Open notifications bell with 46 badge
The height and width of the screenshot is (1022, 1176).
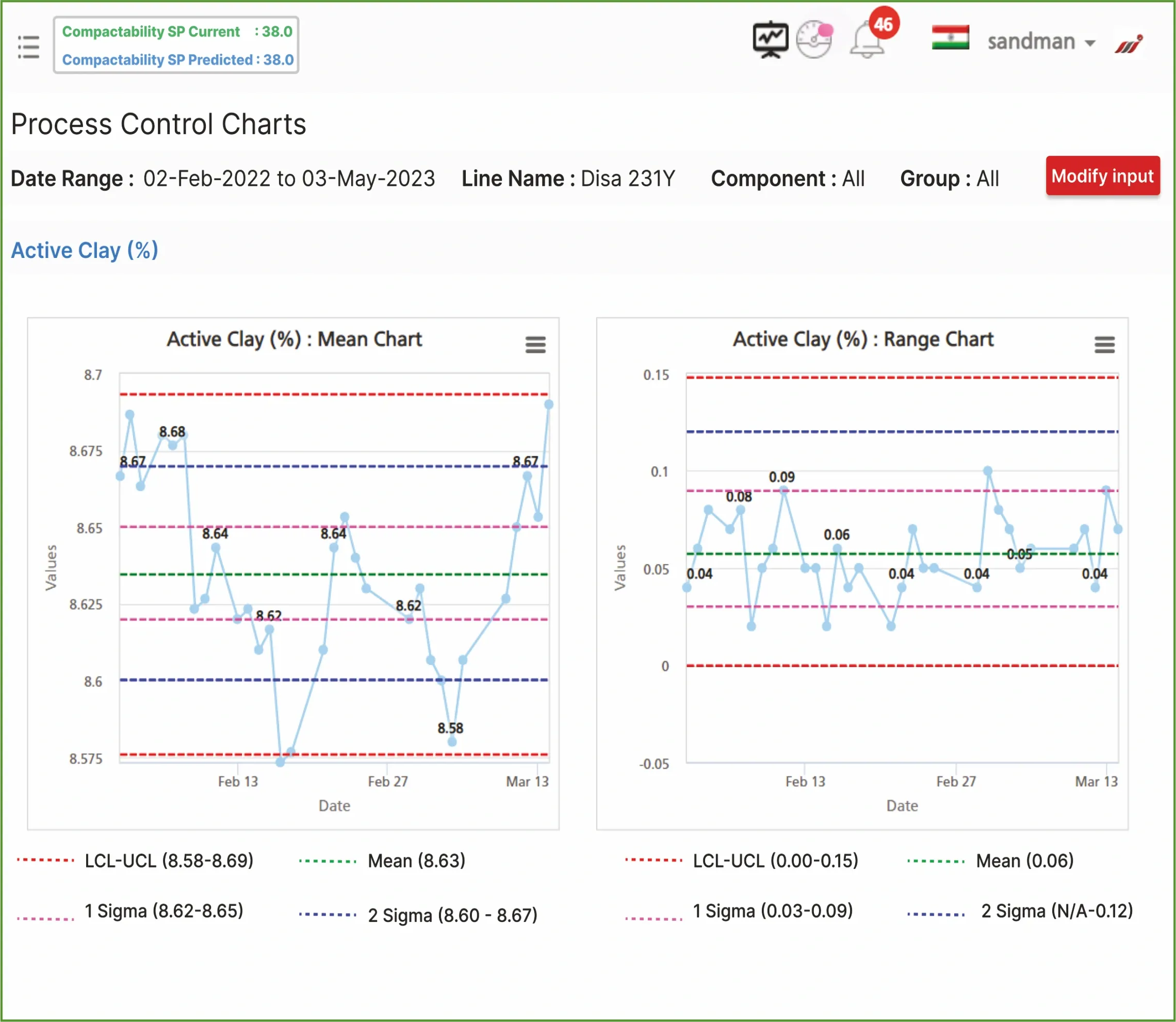coord(868,41)
